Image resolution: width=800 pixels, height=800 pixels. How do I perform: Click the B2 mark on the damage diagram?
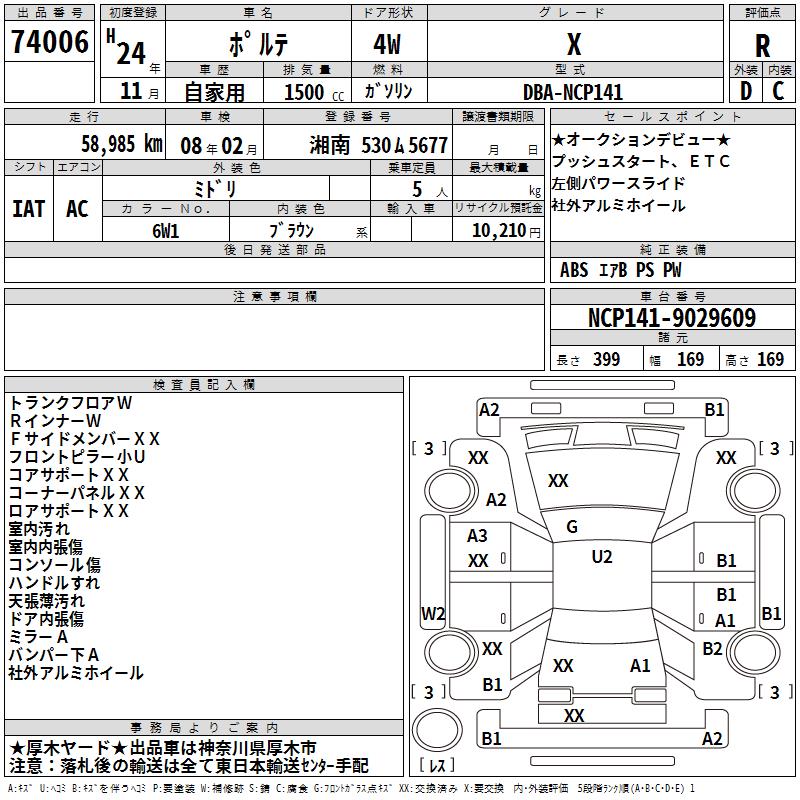click(712, 649)
